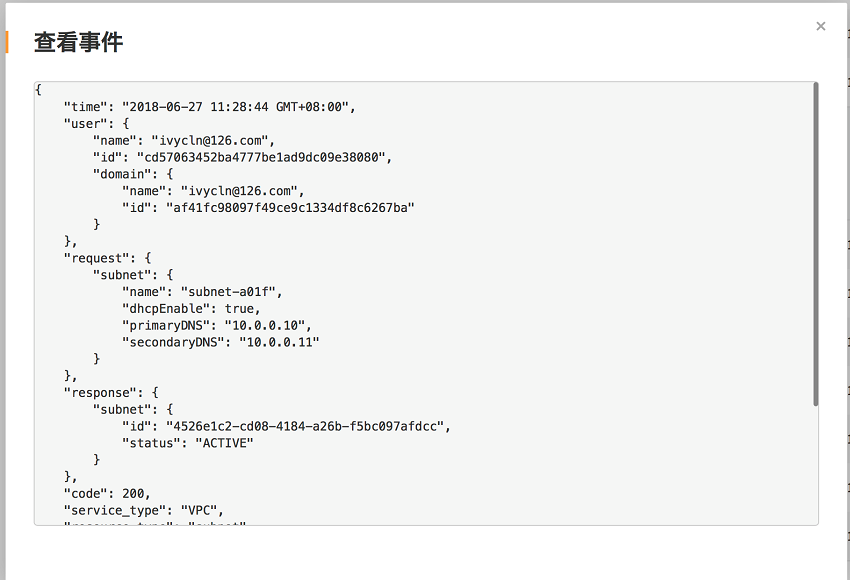This screenshot has height=580, width=850.
Task: Click the user id cd57063452ba... value
Action: pos(261,157)
